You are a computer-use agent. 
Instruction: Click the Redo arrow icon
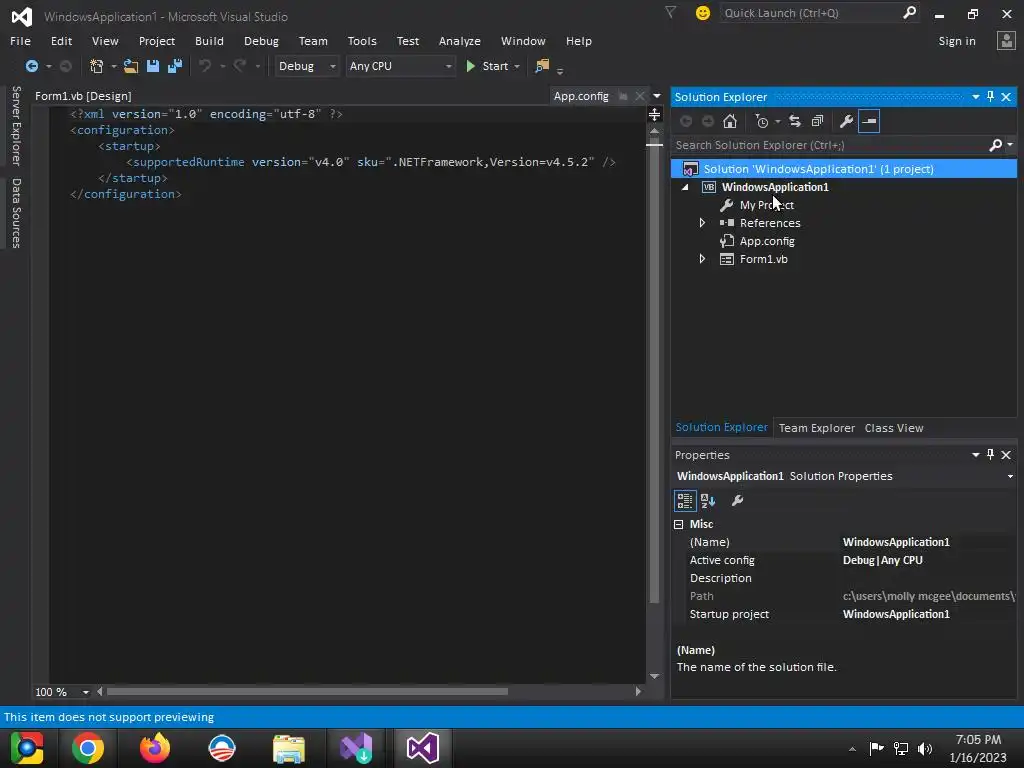pos(240,66)
